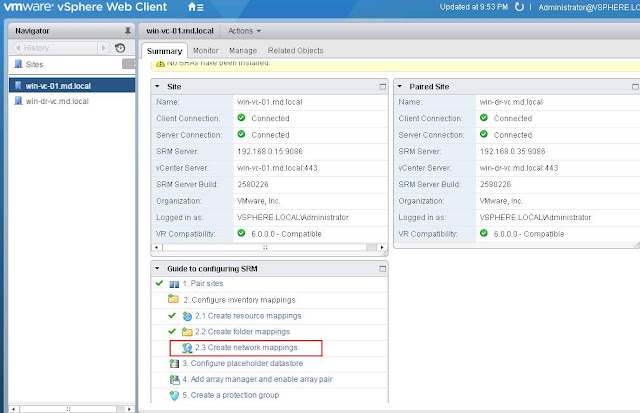Click the Site panel horizontal scrollbar

[269, 247]
